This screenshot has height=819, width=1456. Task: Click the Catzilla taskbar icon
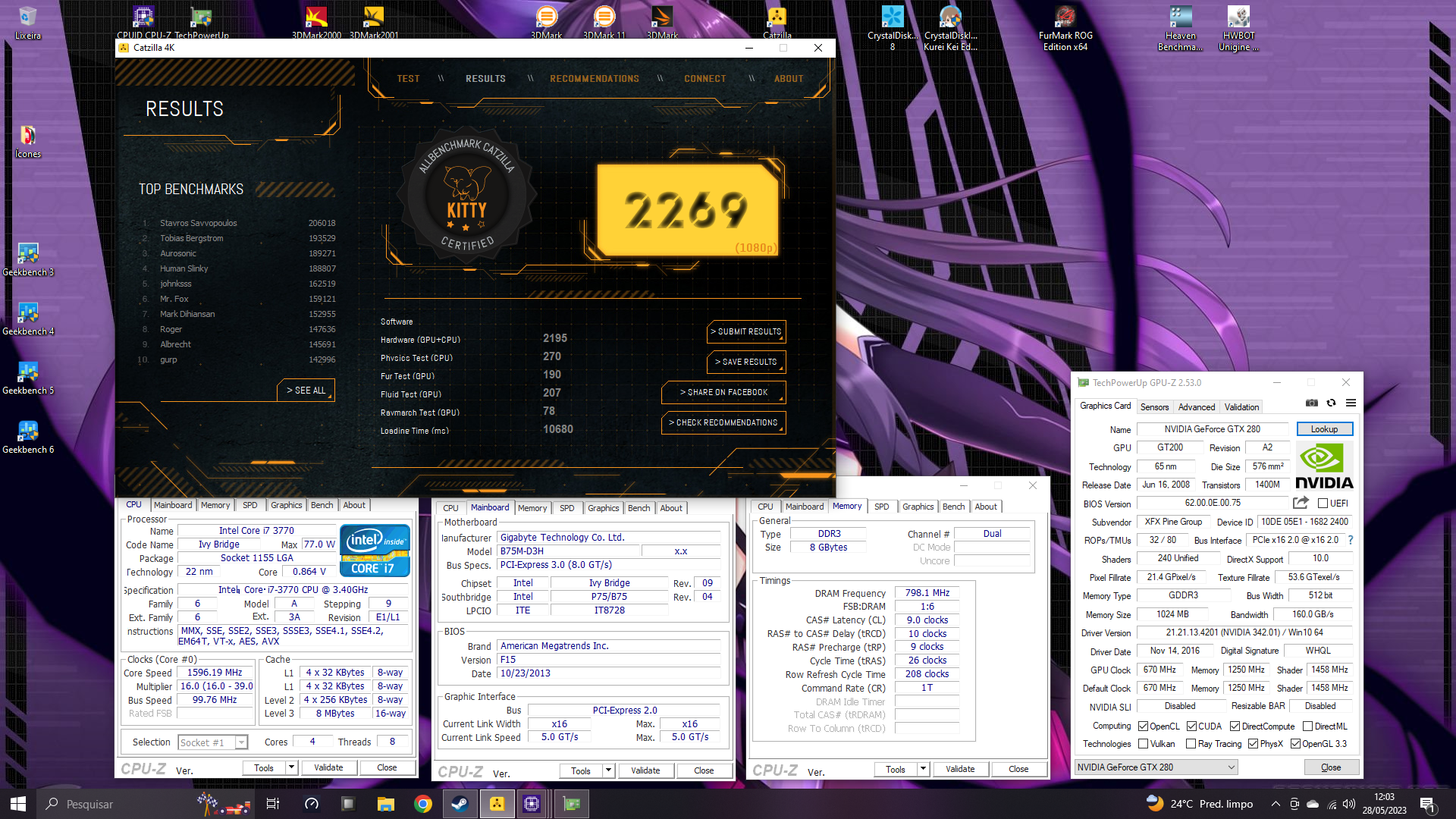point(497,804)
